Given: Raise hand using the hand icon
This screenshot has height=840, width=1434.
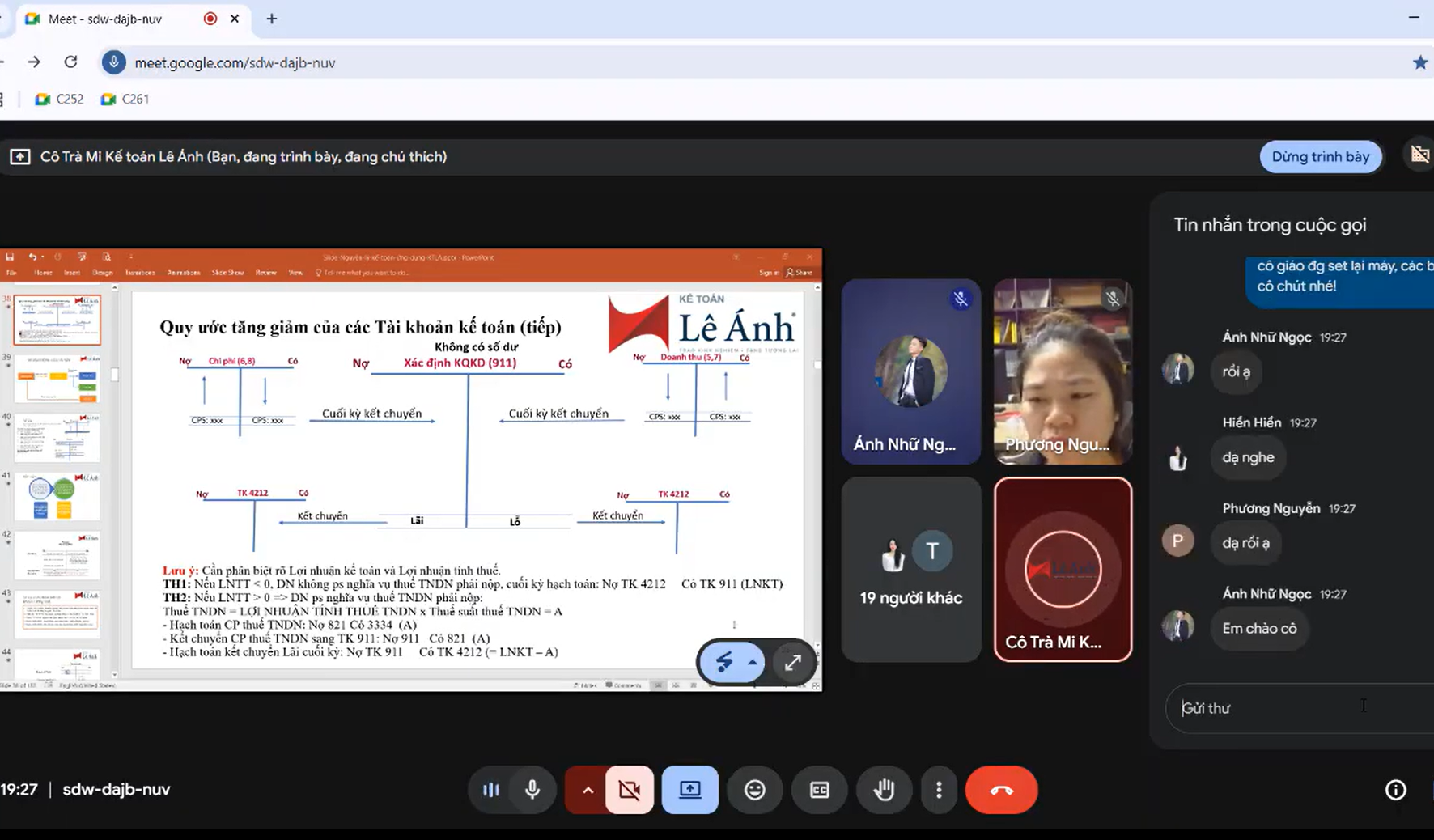Looking at the screenshot, I should tap(884, 790).
